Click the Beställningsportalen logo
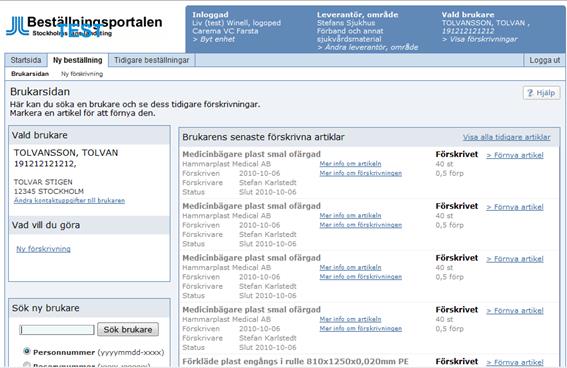Screen dimensions: 567x368 pos(84,26)
